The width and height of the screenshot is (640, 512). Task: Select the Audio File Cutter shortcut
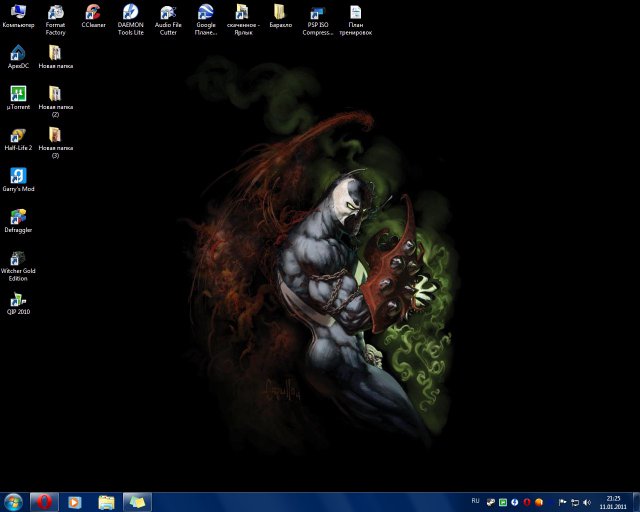(167, 13)
